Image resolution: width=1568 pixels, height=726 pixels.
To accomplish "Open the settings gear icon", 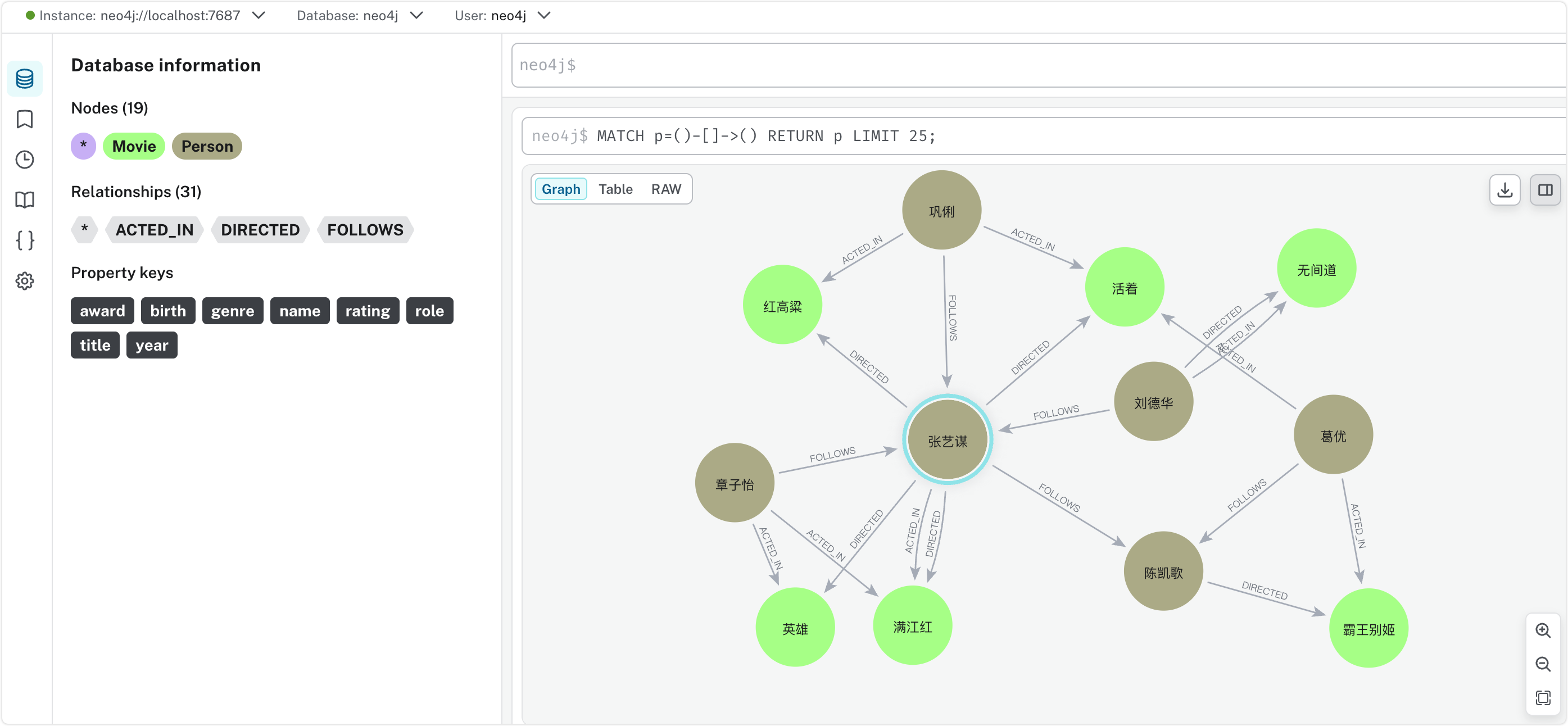I will point(25,281).
